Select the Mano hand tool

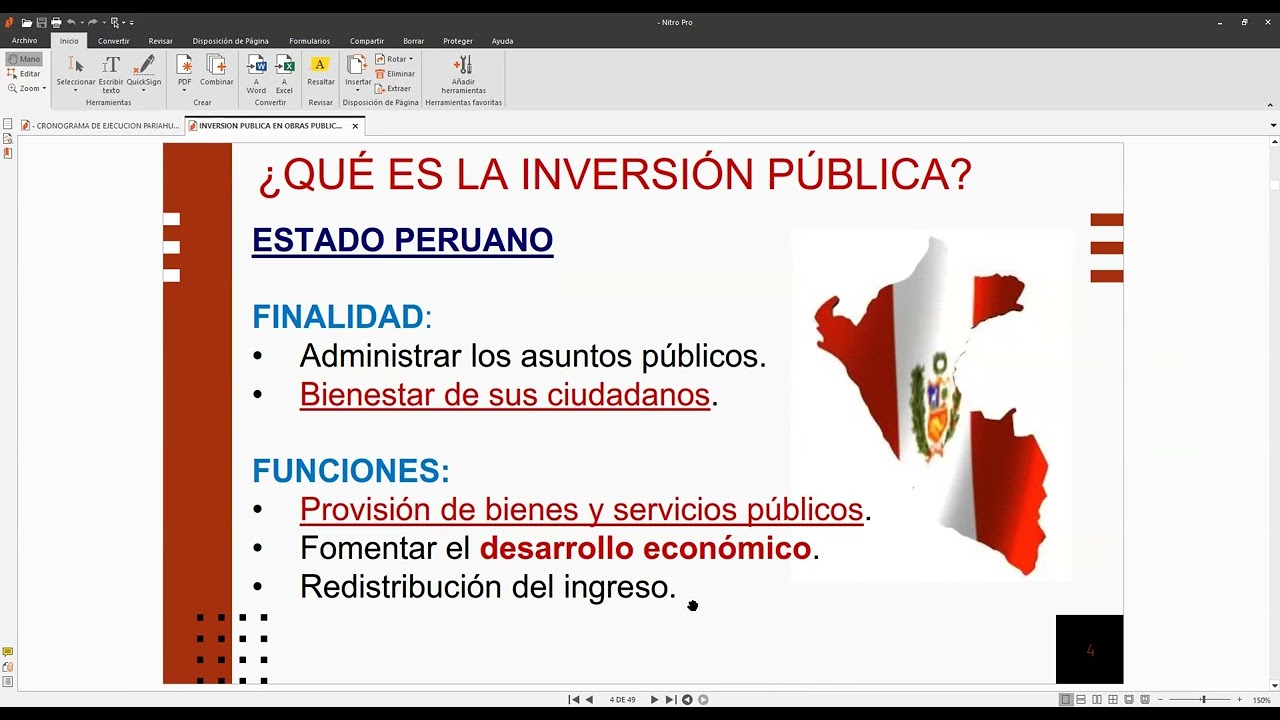pyautogui.click(x=24, y=59)
